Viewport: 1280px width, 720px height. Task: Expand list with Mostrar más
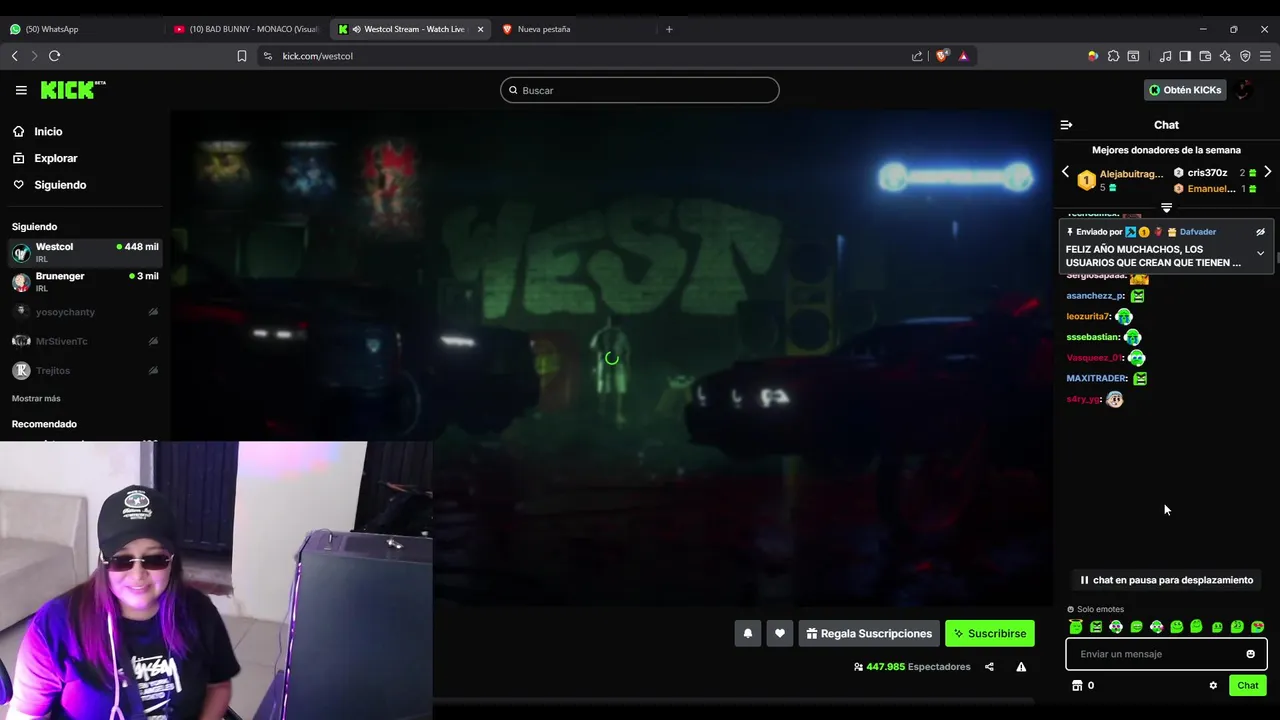(36, 399)
